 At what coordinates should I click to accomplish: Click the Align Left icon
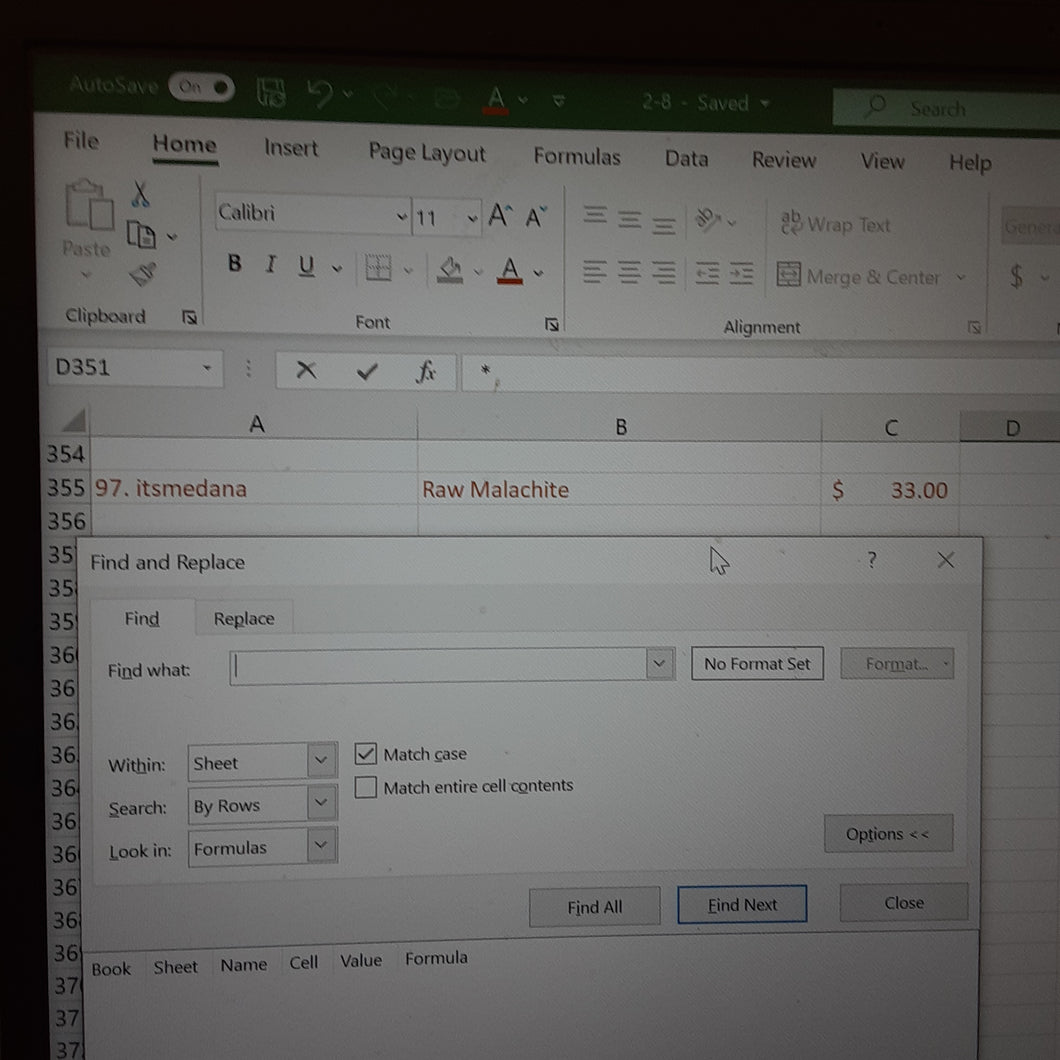pos(595,272)
